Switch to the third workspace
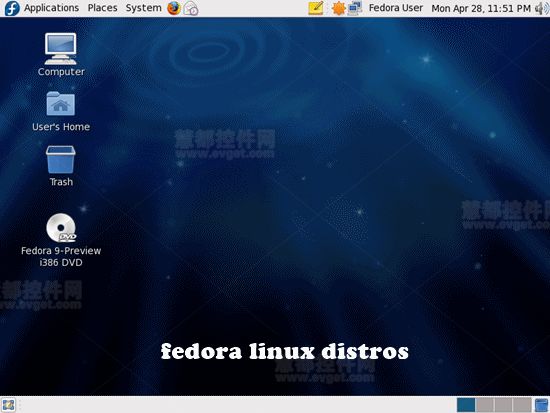The width and height of the screenshot is (550, 413). pyautogui.click(x=503, y=405)
